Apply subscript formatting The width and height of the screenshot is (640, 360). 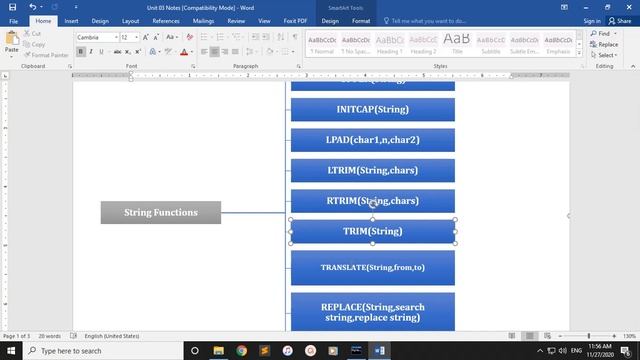128,52
